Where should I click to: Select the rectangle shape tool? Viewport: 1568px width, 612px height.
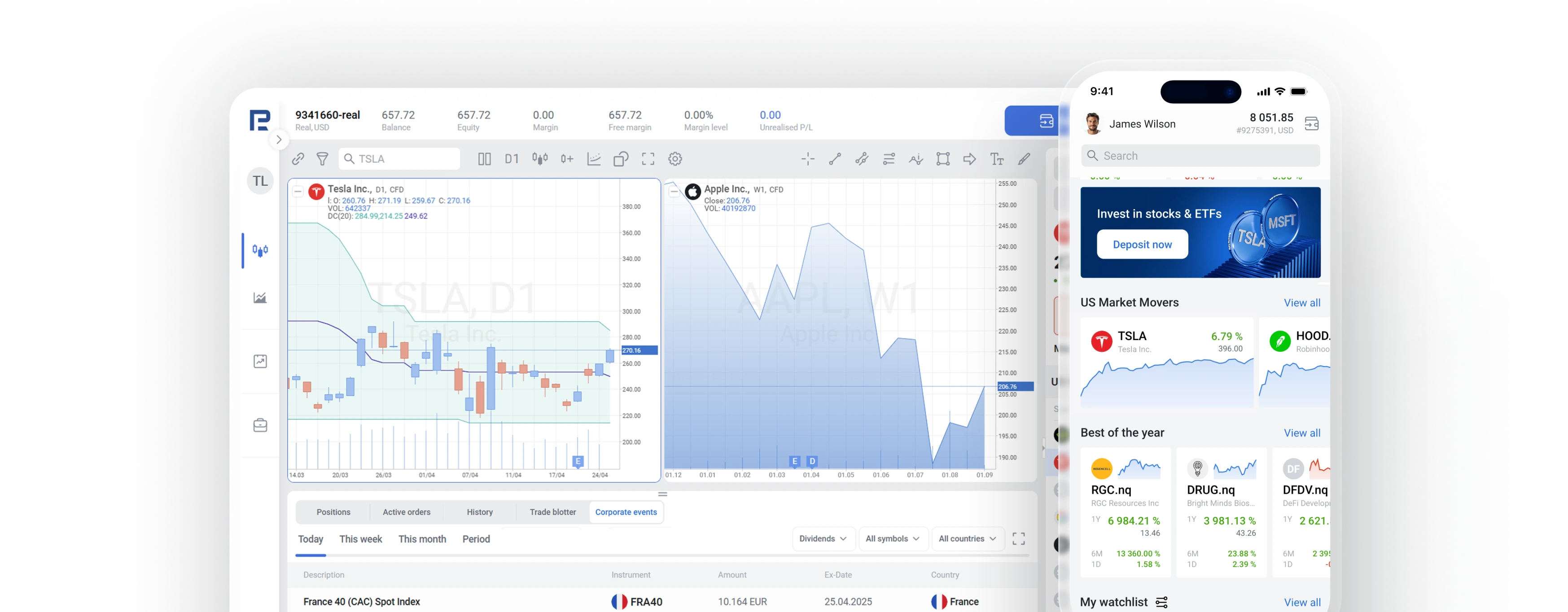[943, 159]
